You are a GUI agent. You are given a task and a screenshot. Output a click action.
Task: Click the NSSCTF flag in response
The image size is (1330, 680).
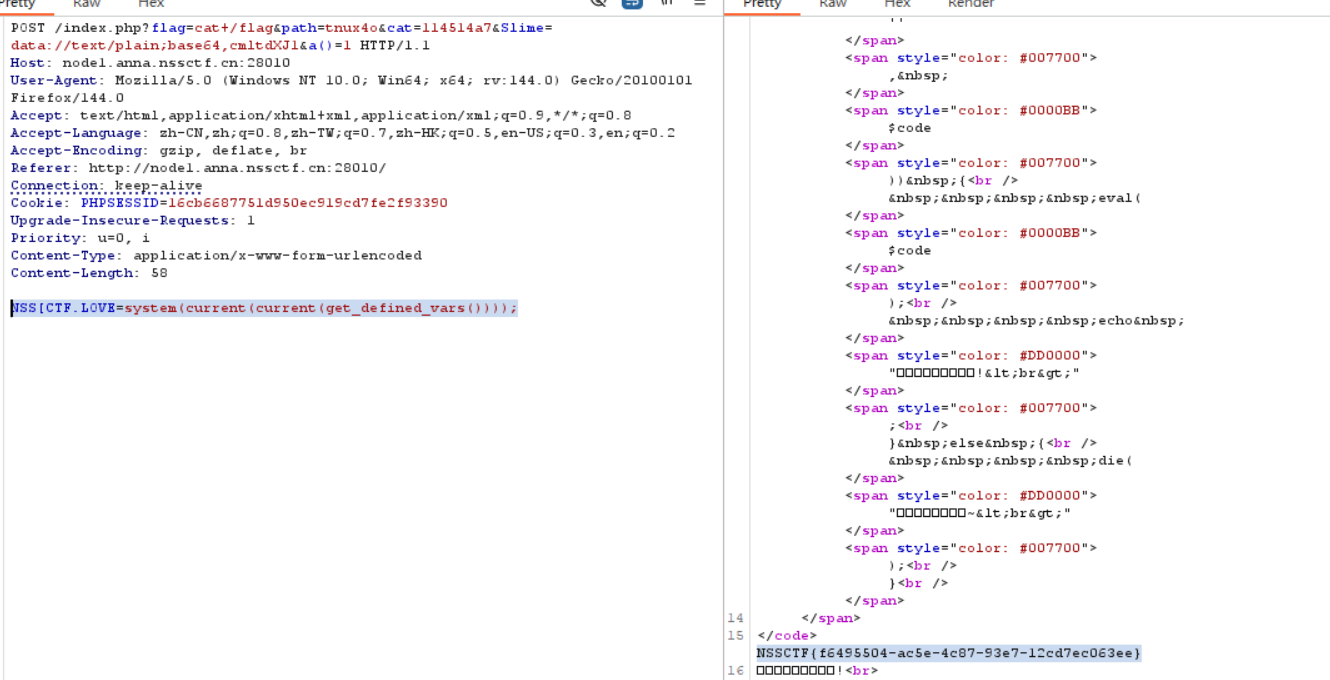coord(948,653)
